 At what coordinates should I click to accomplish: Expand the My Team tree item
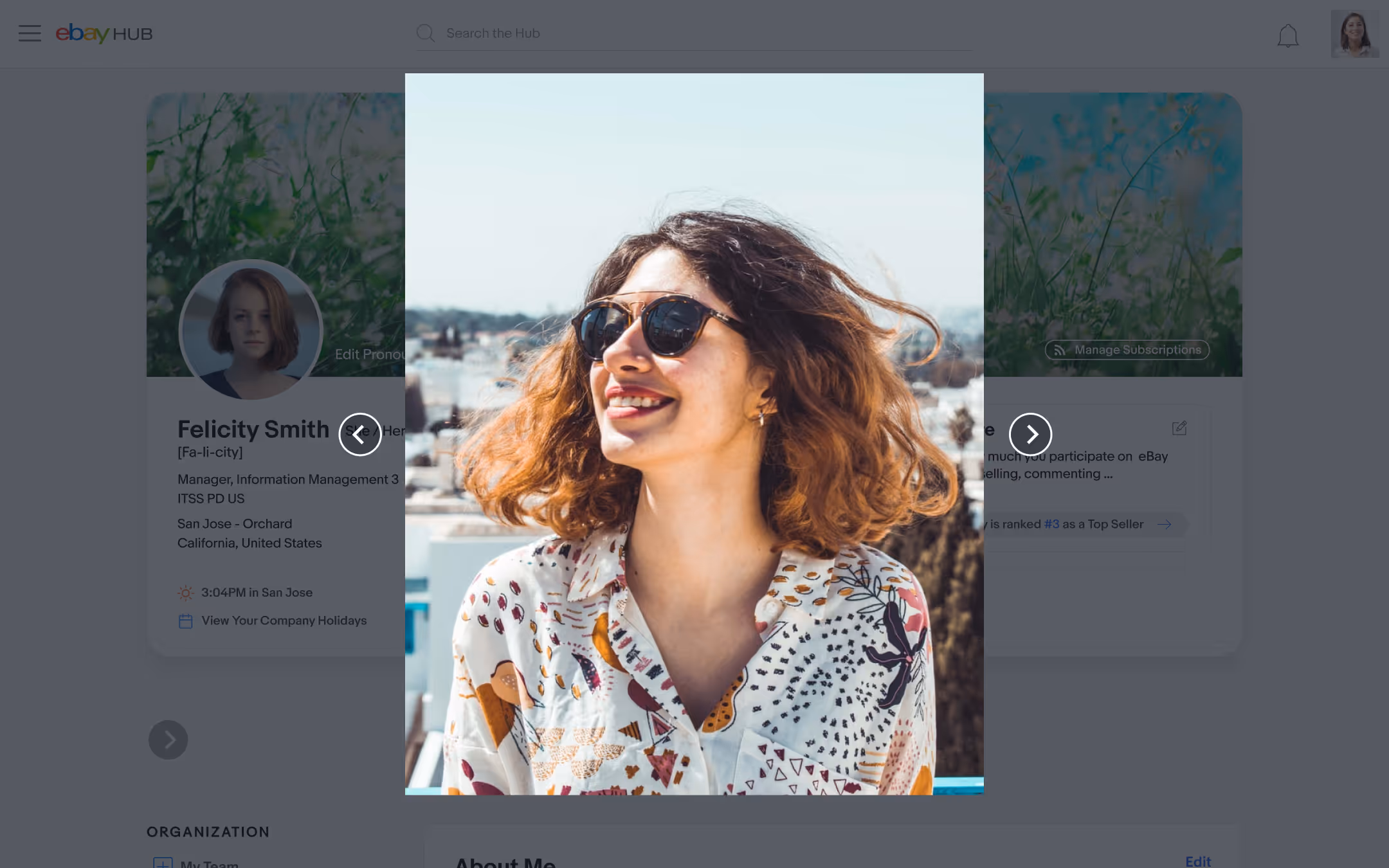[163, 863]
